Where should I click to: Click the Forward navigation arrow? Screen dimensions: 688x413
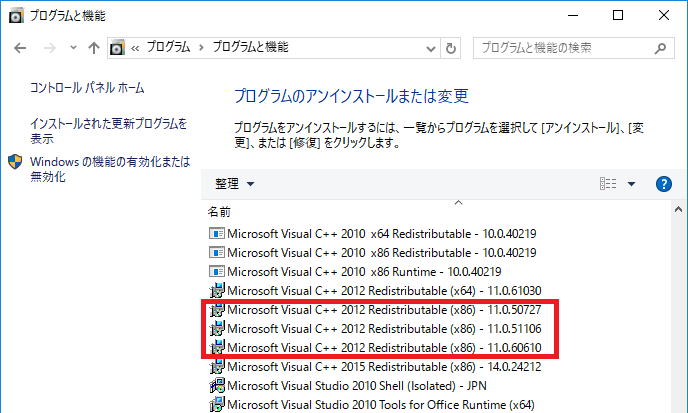pyautogui.click(x=50, y=48)
